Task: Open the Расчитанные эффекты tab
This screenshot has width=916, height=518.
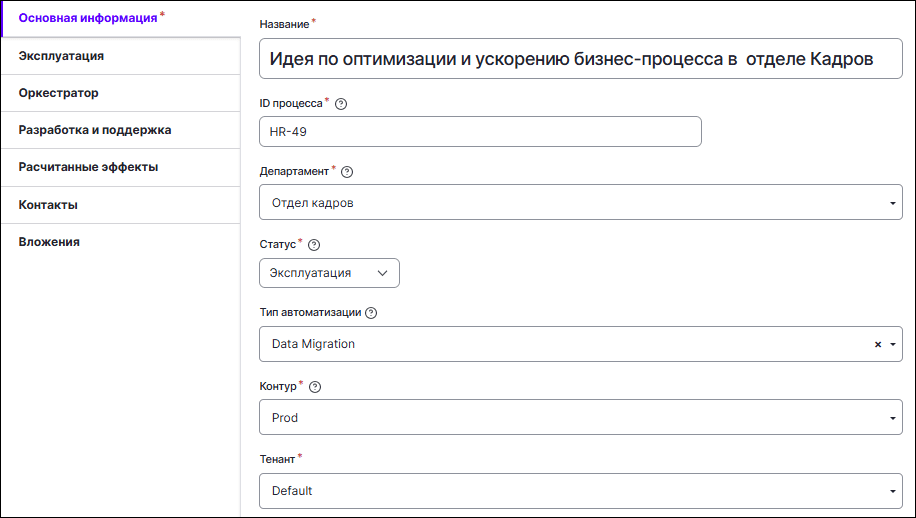Action: (88, 167)
